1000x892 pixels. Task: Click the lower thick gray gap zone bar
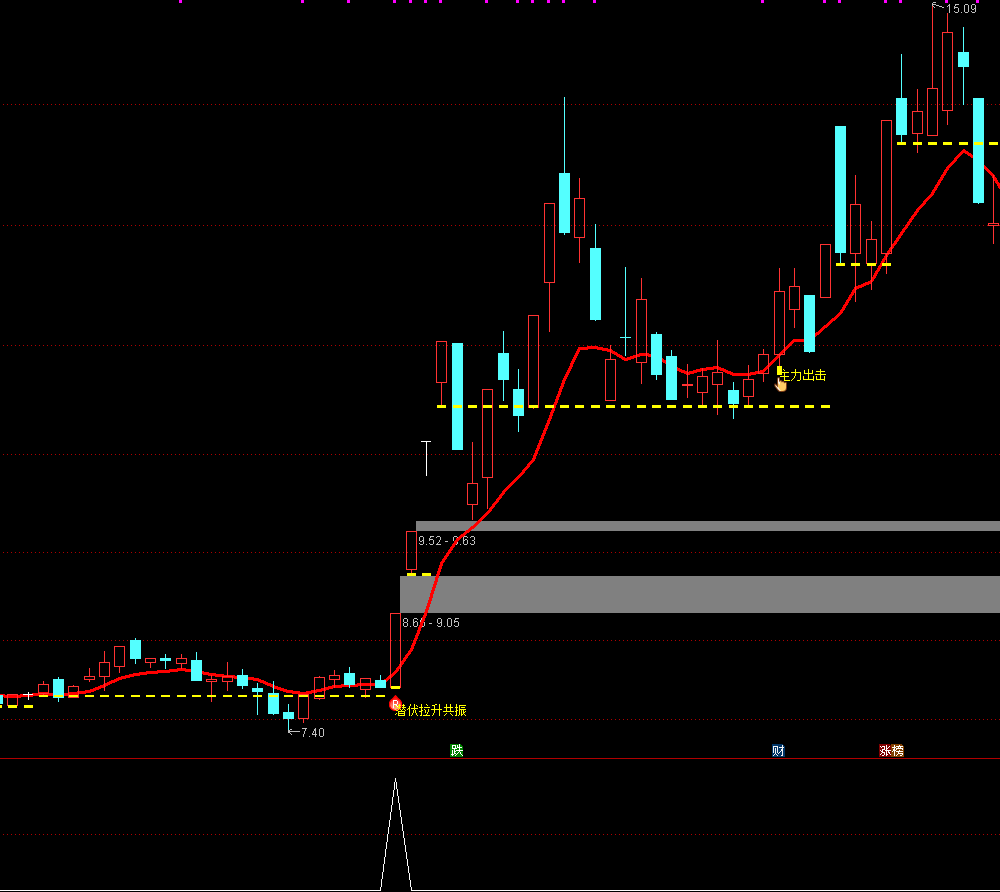pos(700,594)
